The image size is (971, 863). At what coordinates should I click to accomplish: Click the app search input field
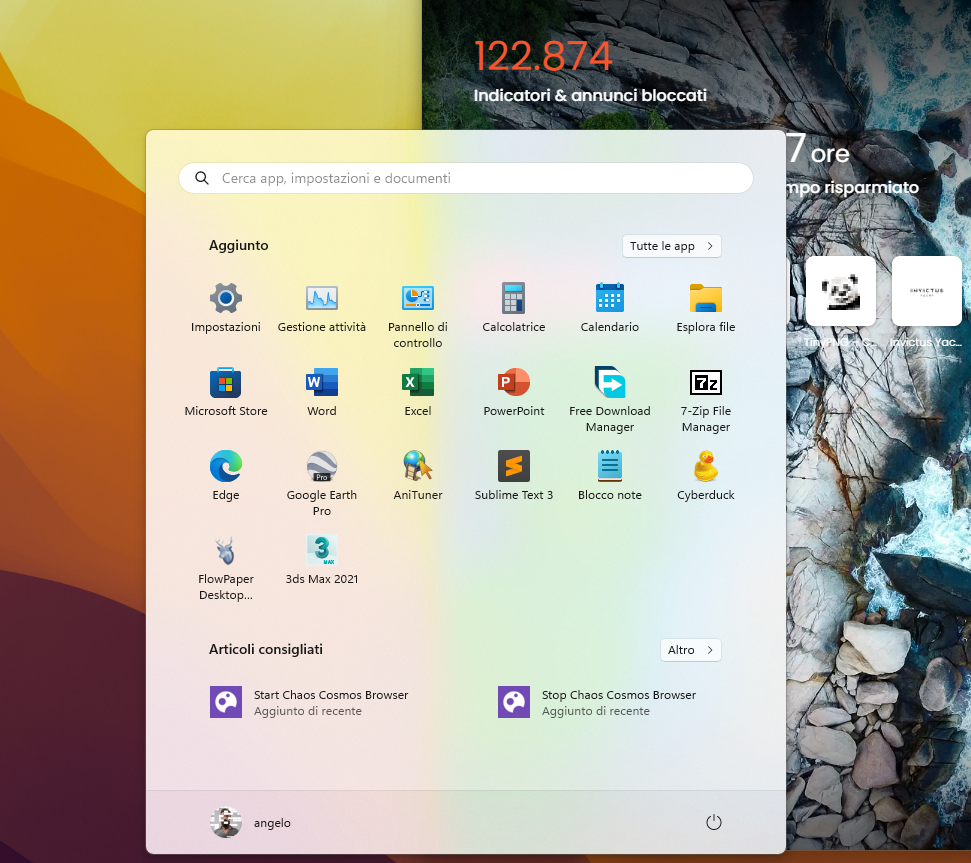click(465, 177)
